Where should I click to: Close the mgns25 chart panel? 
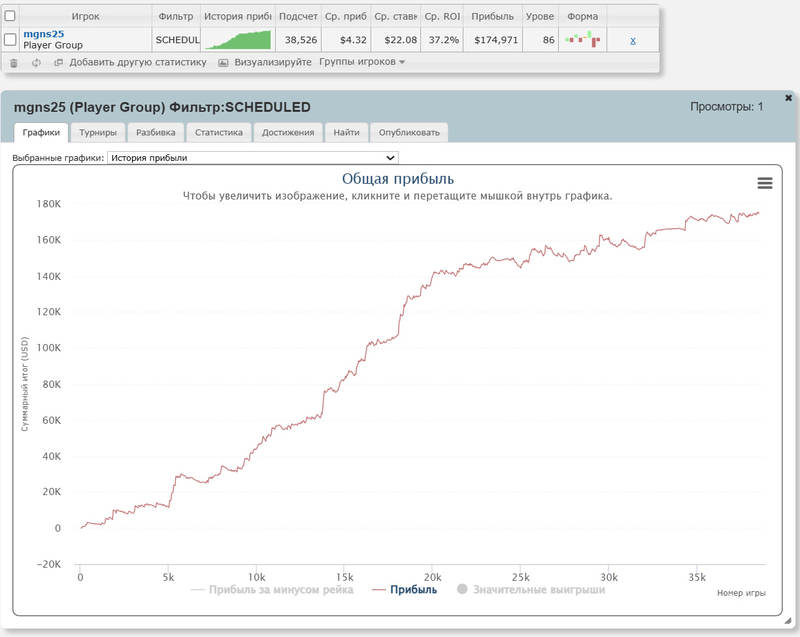[788, 97]
